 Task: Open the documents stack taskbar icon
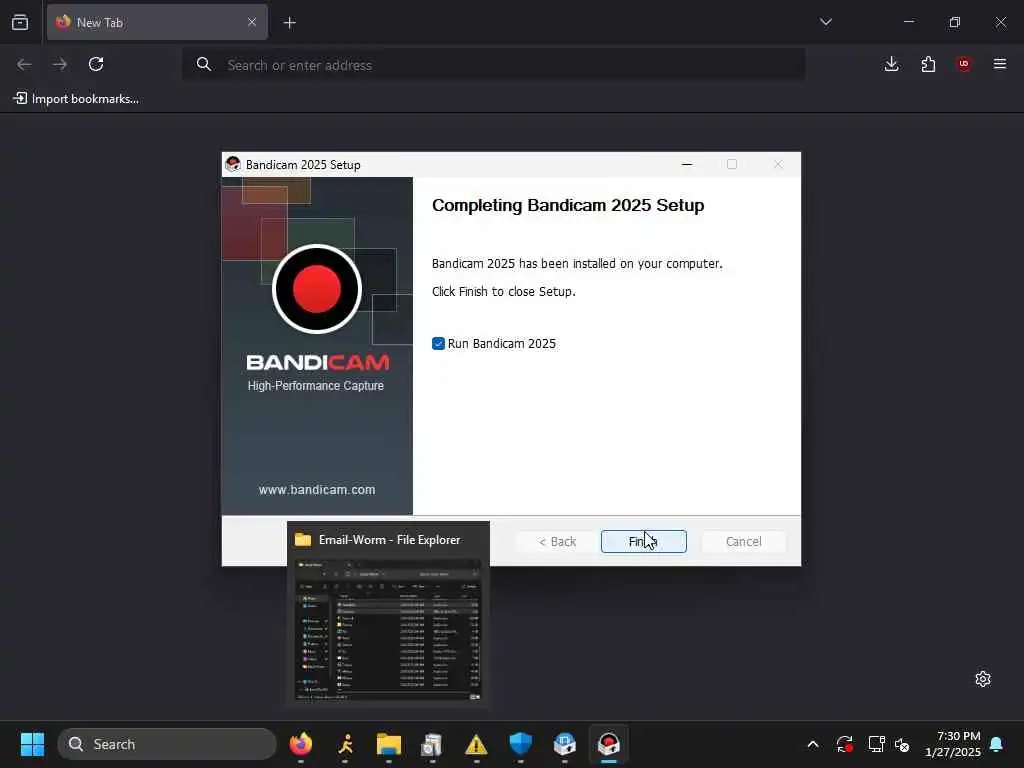pos(432,744)
